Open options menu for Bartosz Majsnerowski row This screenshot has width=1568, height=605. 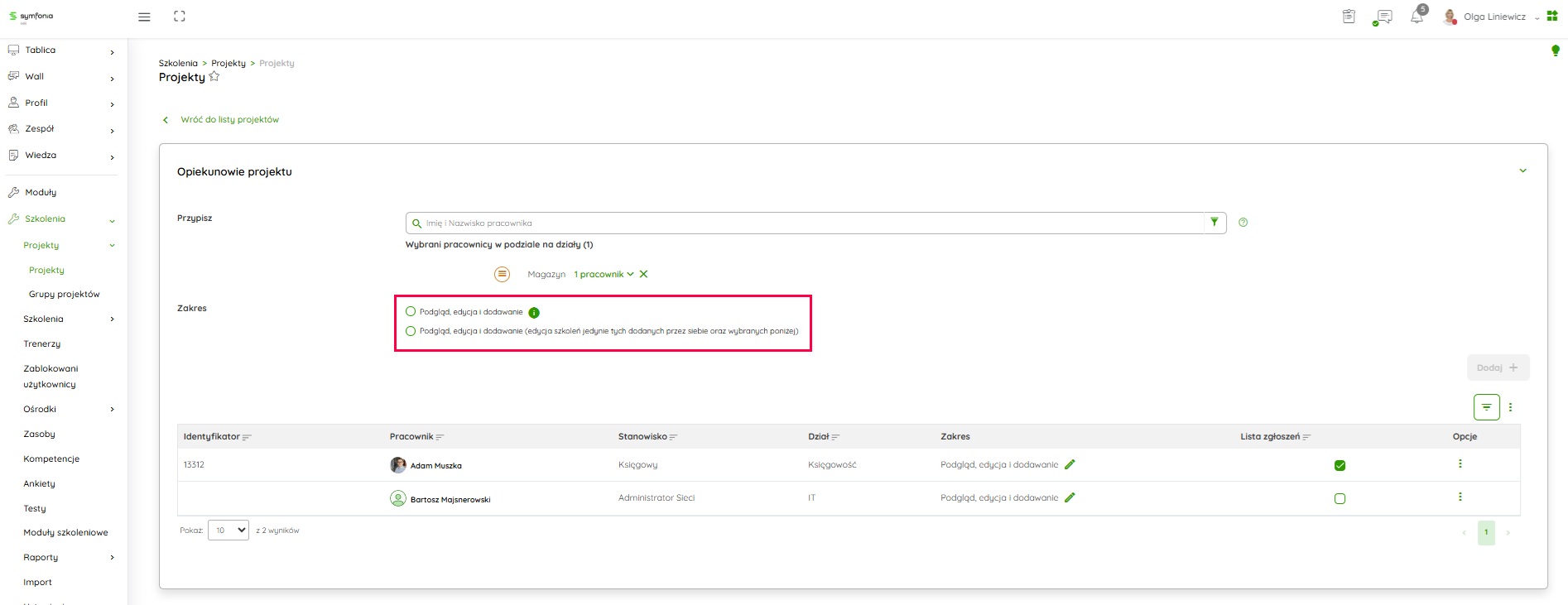[x=1460, y=497]
